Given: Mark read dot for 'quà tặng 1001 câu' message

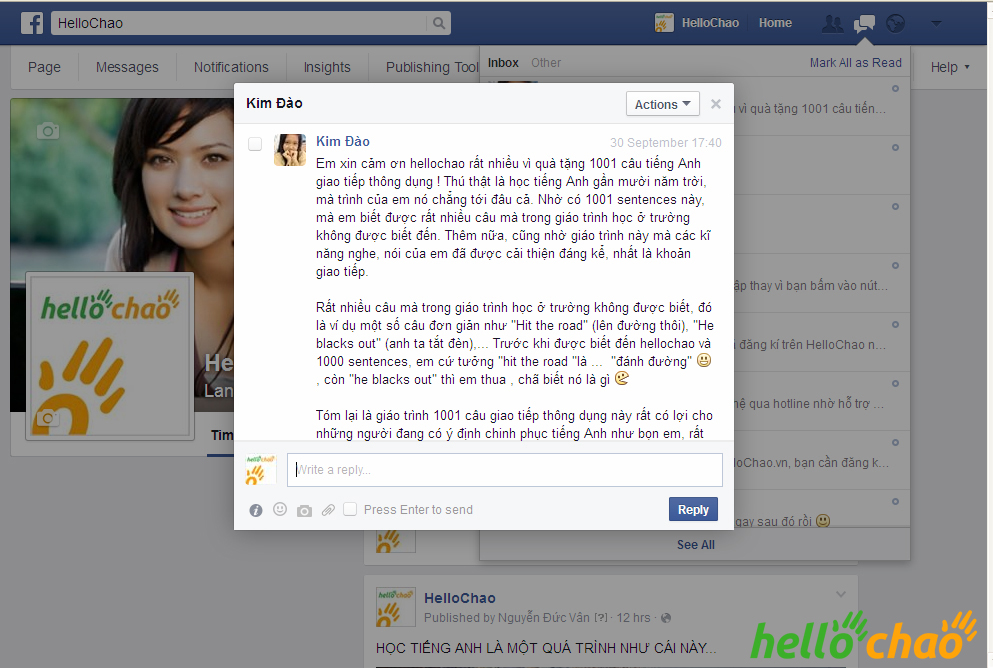Looking at the screenshot, I should point(895,89).
